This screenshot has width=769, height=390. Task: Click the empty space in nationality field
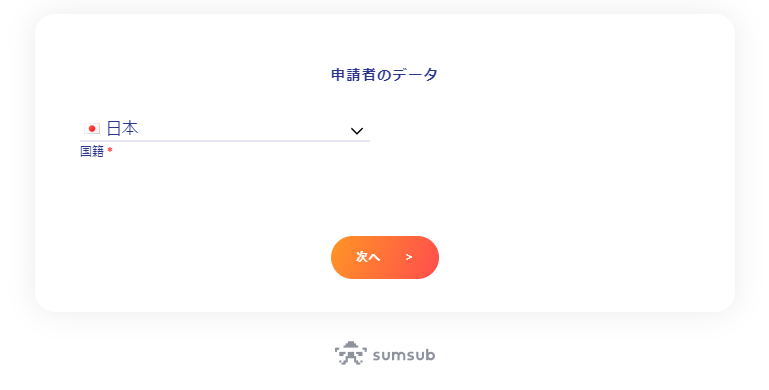click(243, 129)
